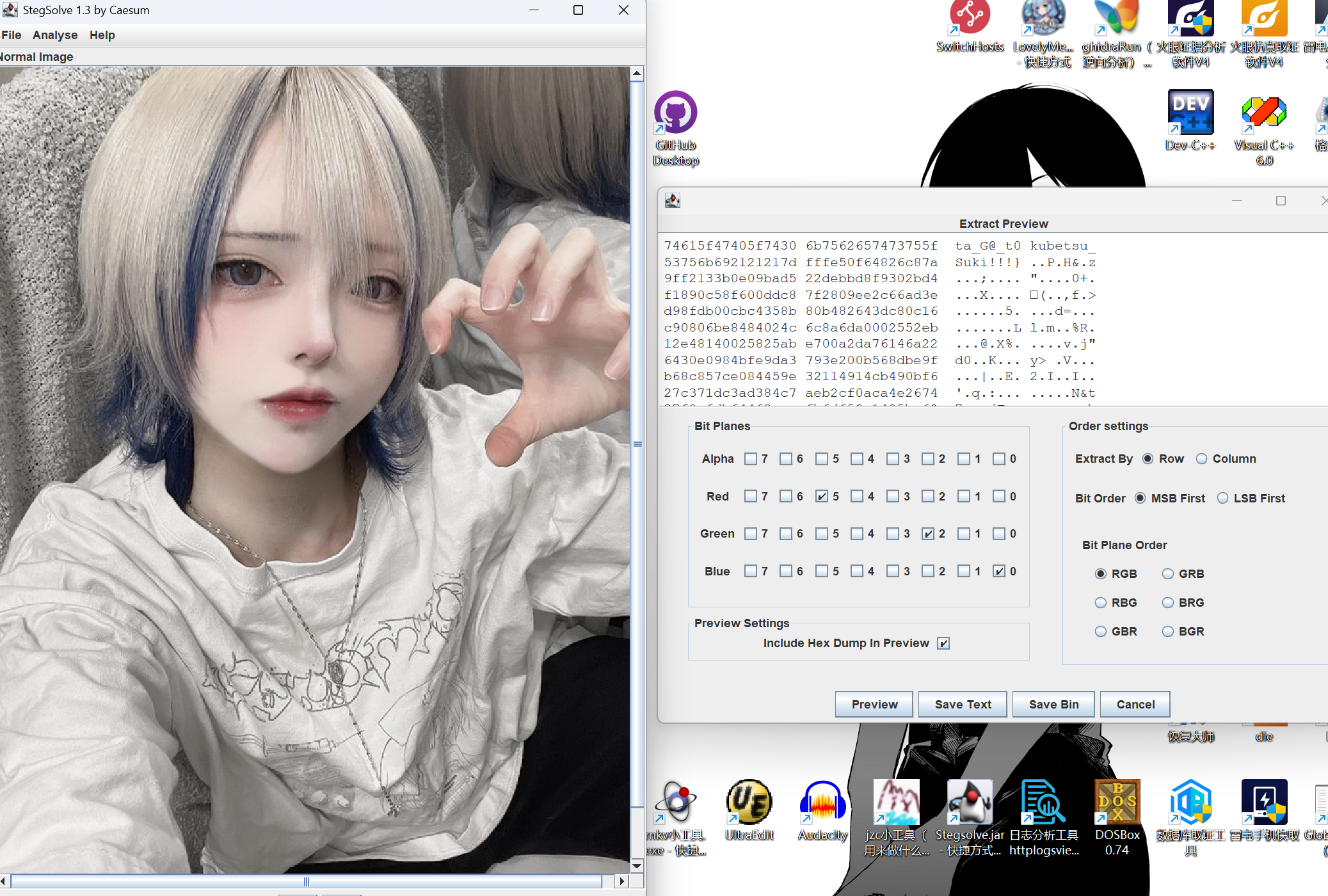The width and height of the screenshot is (1328, 896).
Task: Toggle Include Hex Dump In Preview
Action: pos(943,643)
